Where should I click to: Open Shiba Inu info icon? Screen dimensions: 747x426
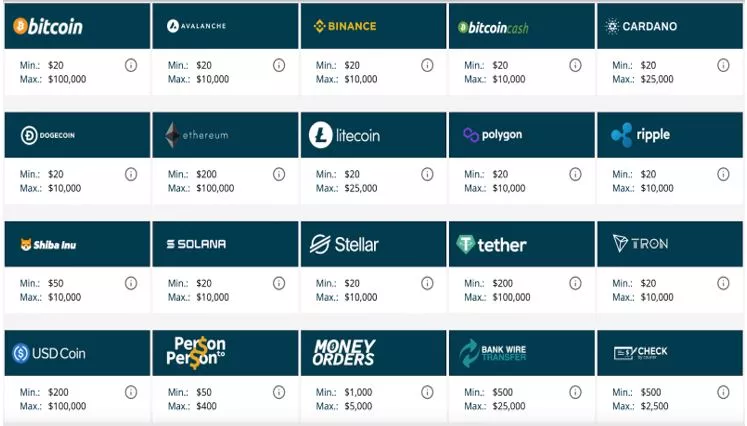tap(131, 284)
